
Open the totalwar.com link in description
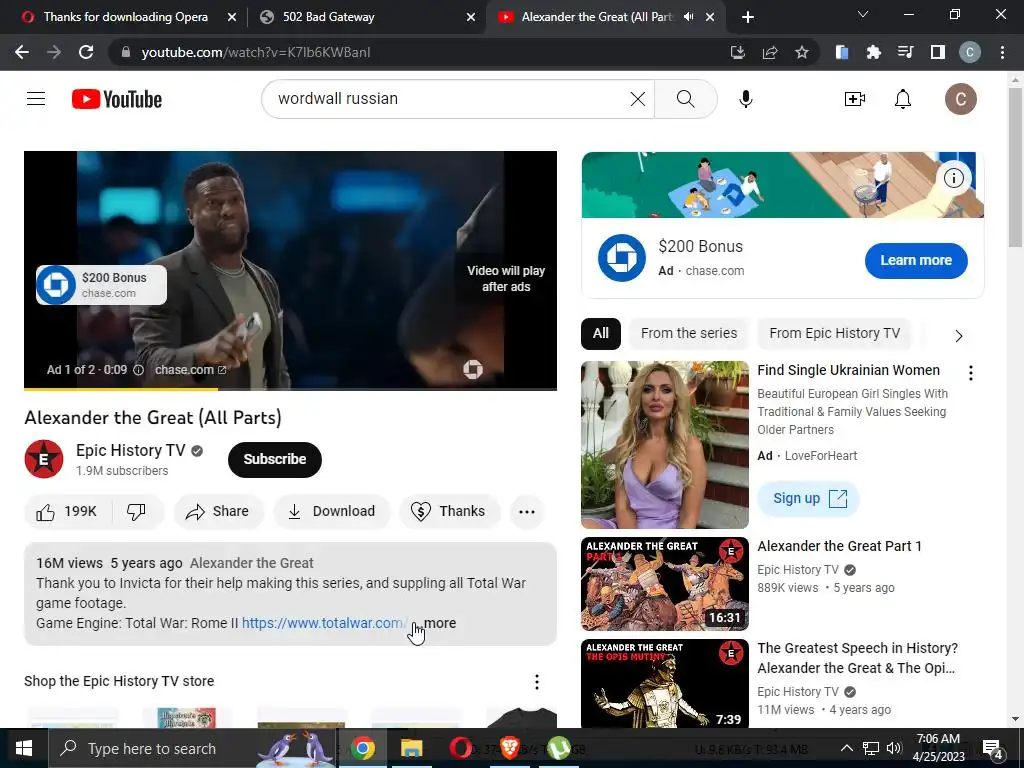(324, 623)
